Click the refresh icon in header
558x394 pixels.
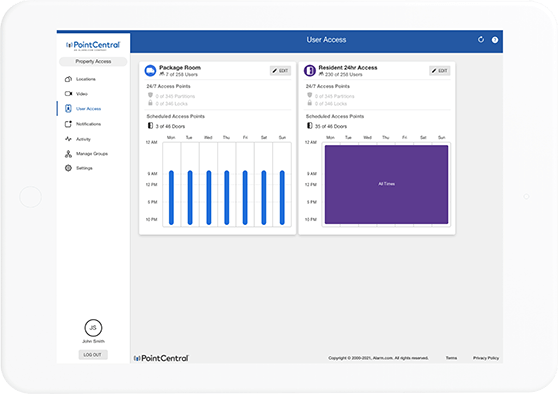pos(481,40)
